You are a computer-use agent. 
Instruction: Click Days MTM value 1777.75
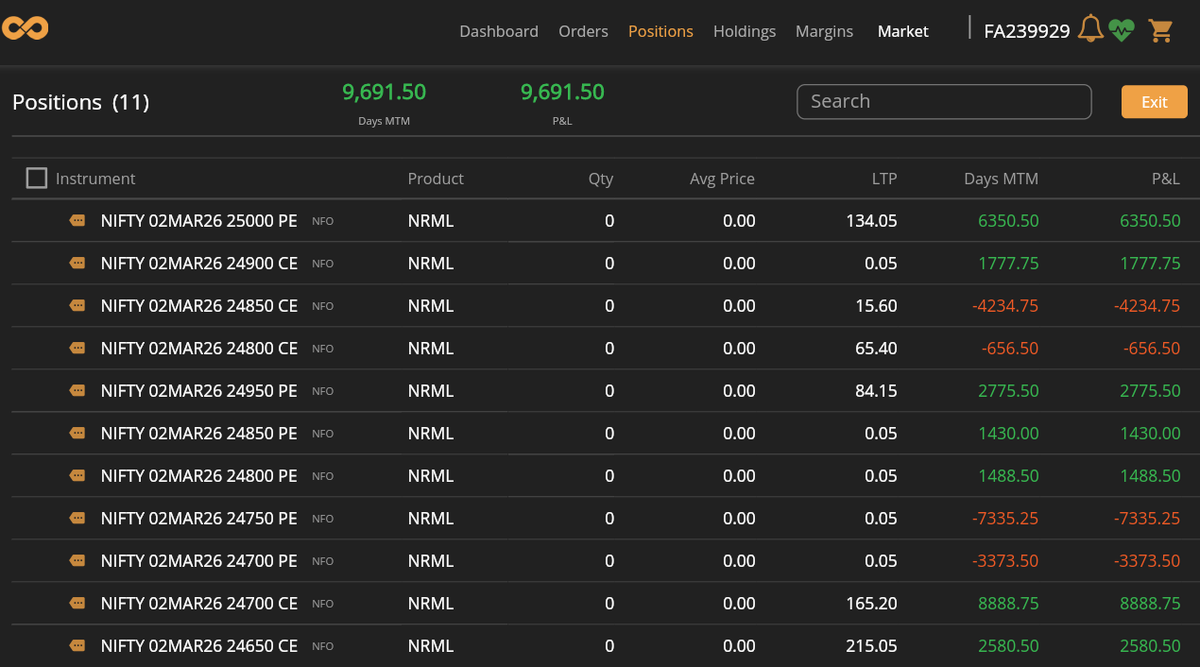click(x=1008, y=263)
